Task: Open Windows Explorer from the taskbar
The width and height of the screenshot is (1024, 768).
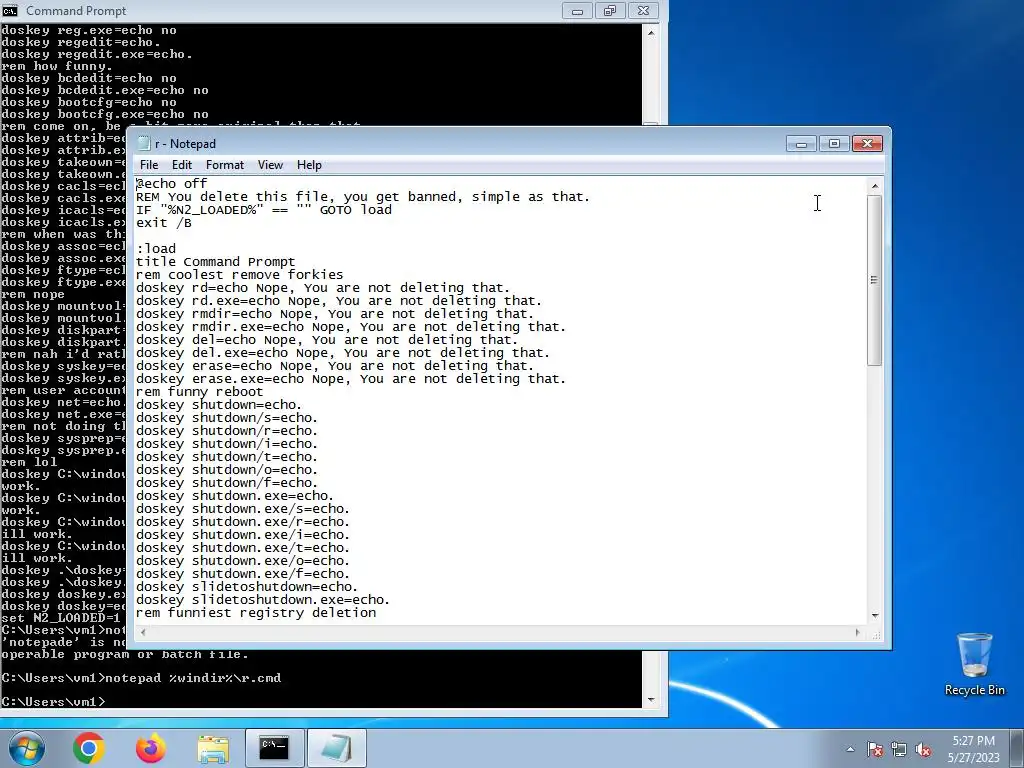Action: pyautogui.click(x=213, y=748)
